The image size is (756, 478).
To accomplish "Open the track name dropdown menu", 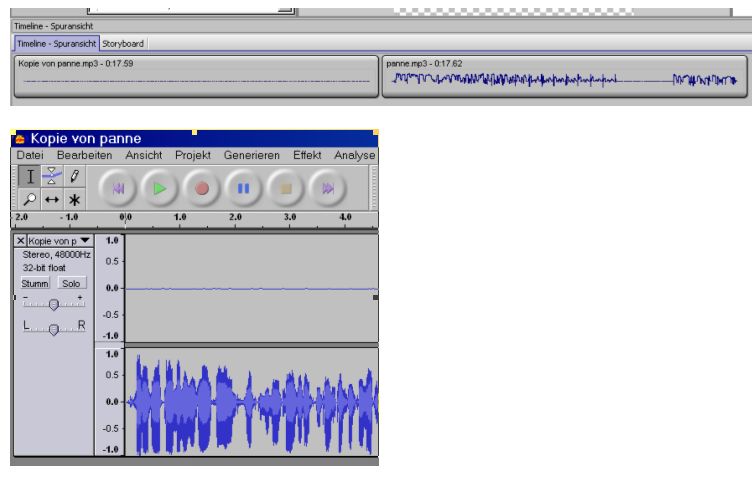I will (x=85, y=241).
